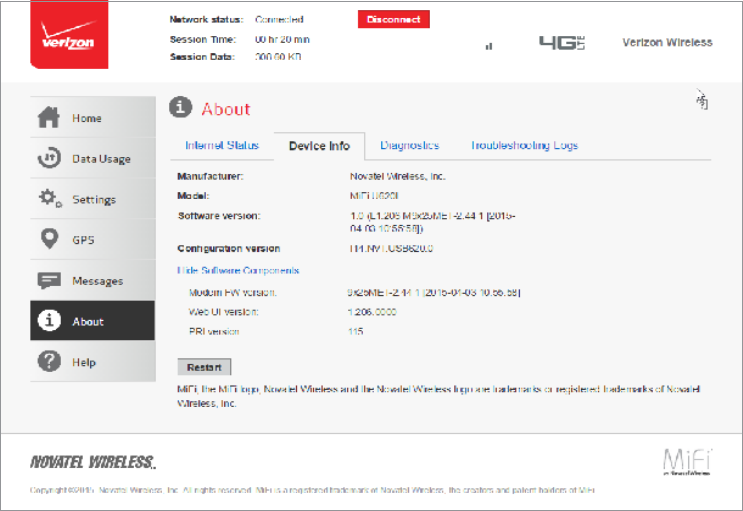Click the copyright line in footer
This screenshot has width=743, height=511.
click(x=312, y=490)
